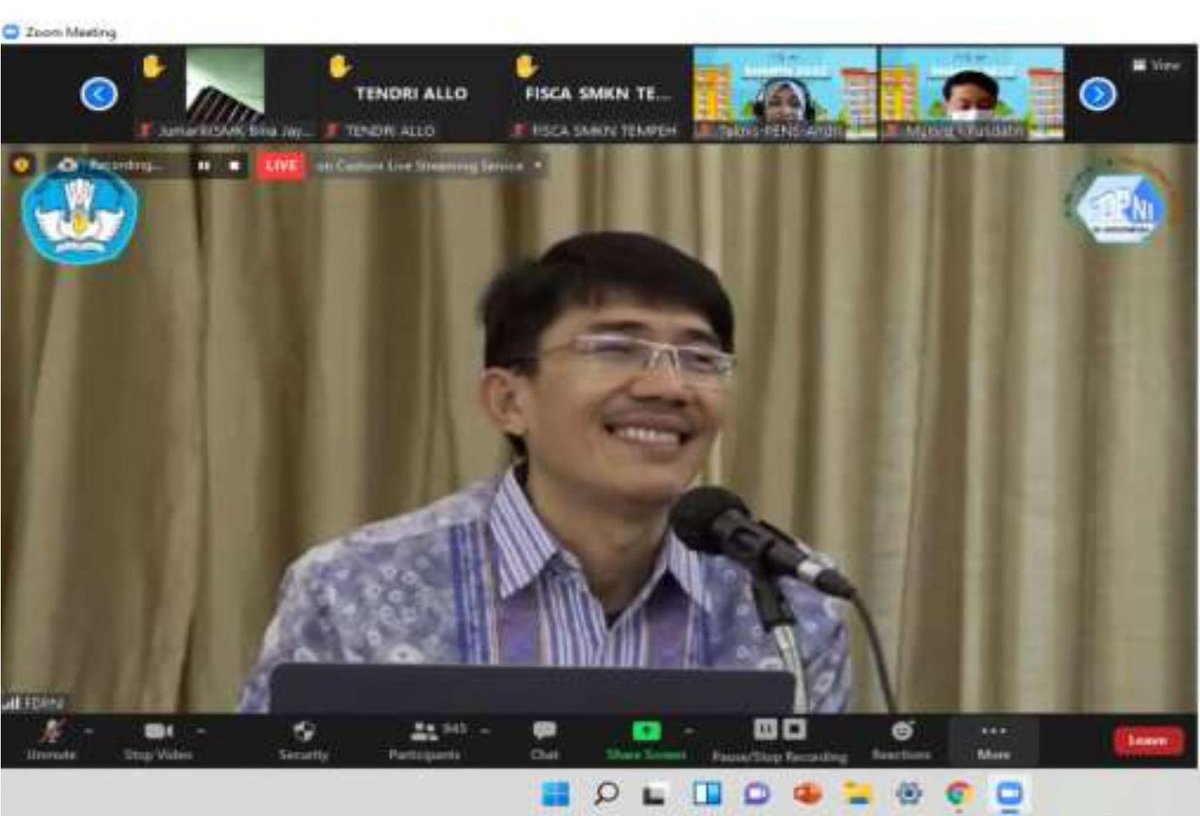
Task: Click raised hand icon on TENDRI ALLO tile
Action: point(340,66)
